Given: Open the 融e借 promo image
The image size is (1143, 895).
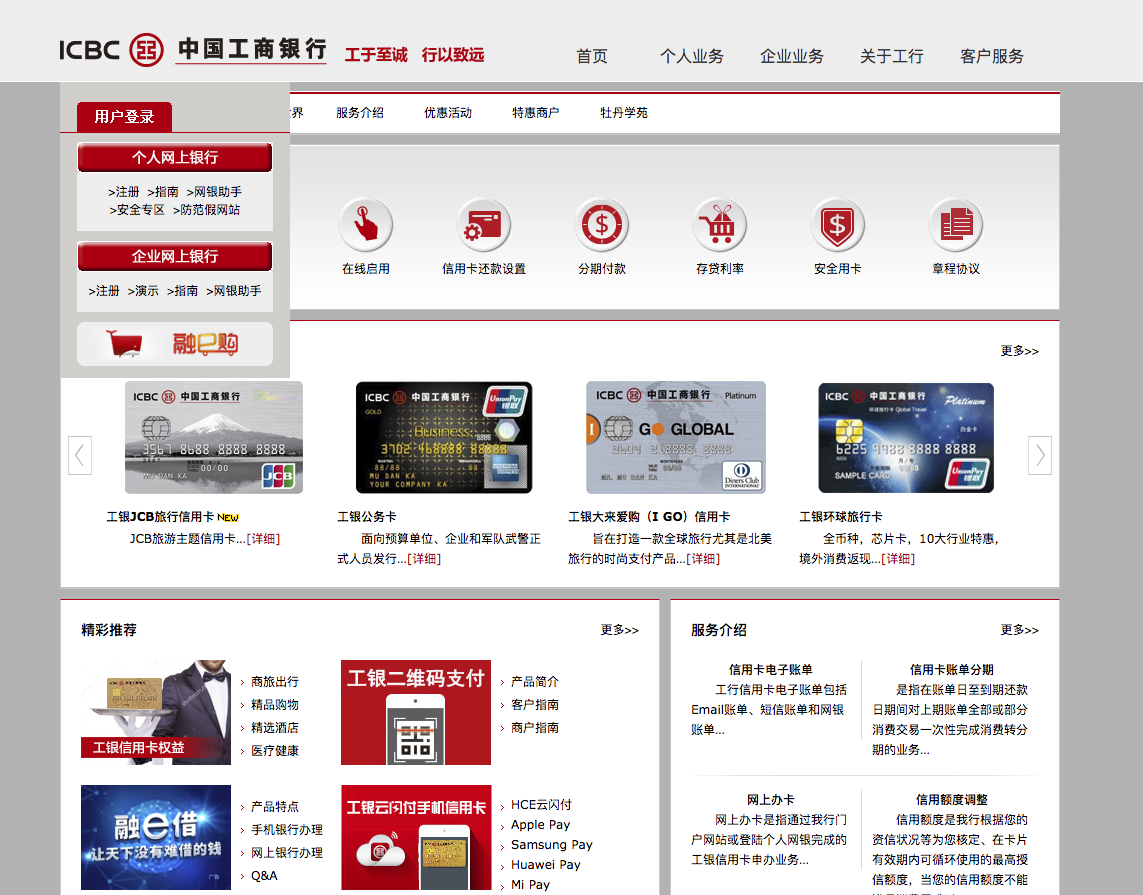Looking at the screenshot, I should 156,837.
